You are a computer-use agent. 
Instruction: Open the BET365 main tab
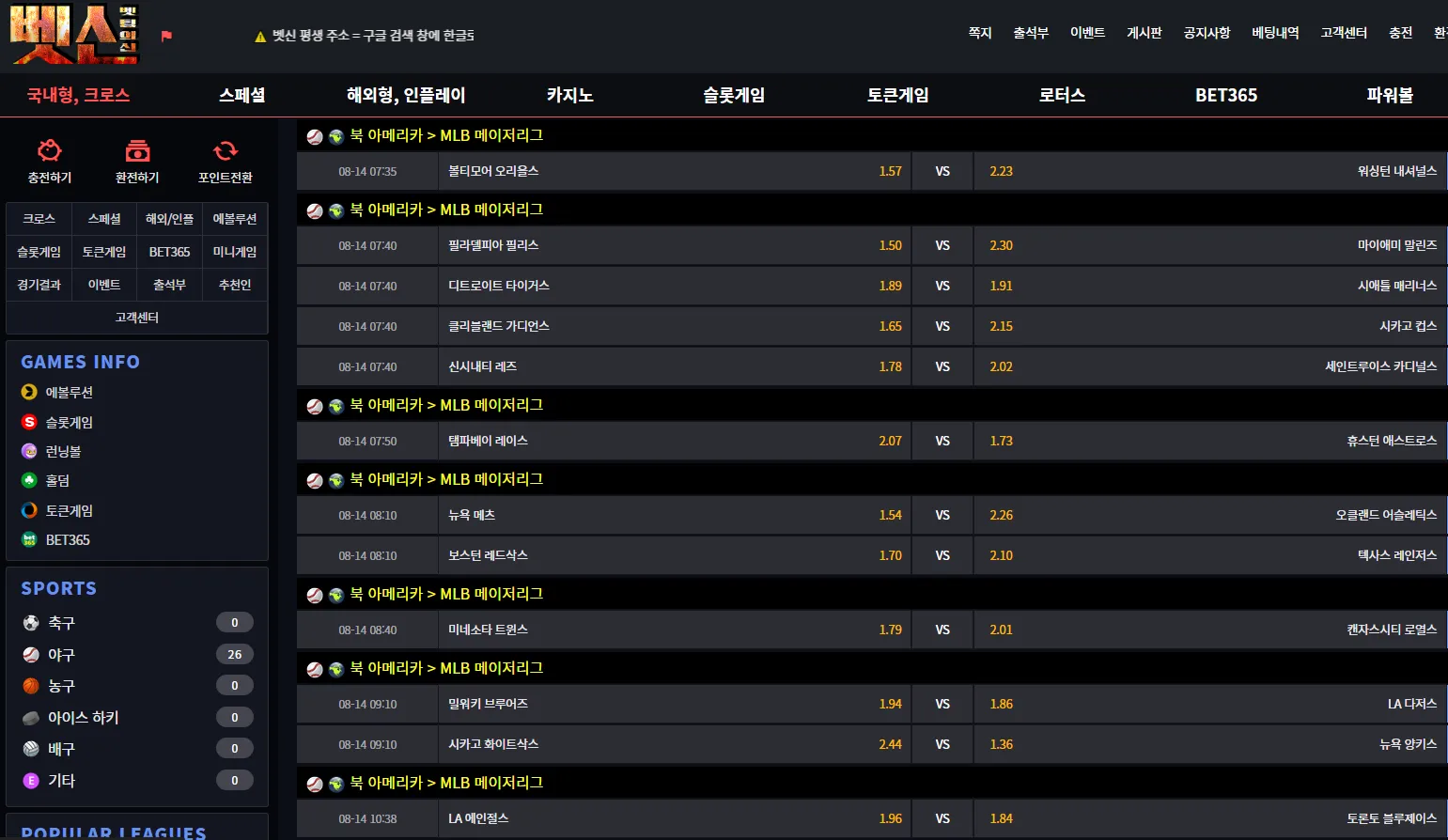click(x=1226, y=95)
